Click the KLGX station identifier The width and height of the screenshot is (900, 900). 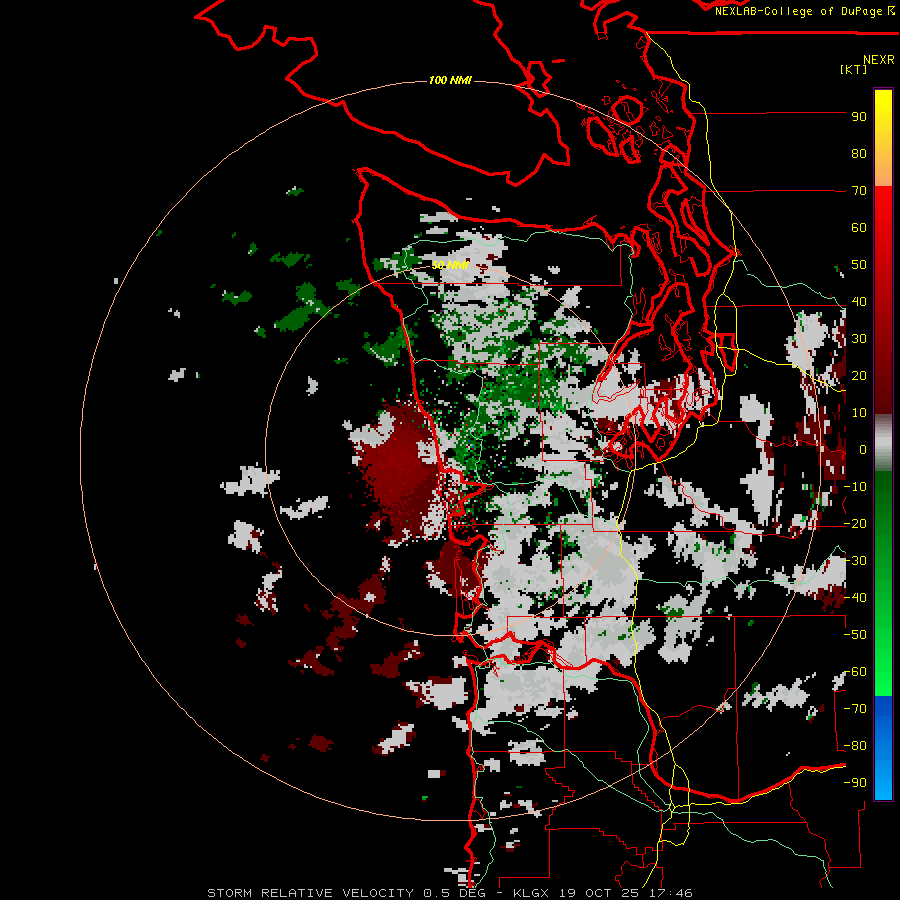coord(532,893)
